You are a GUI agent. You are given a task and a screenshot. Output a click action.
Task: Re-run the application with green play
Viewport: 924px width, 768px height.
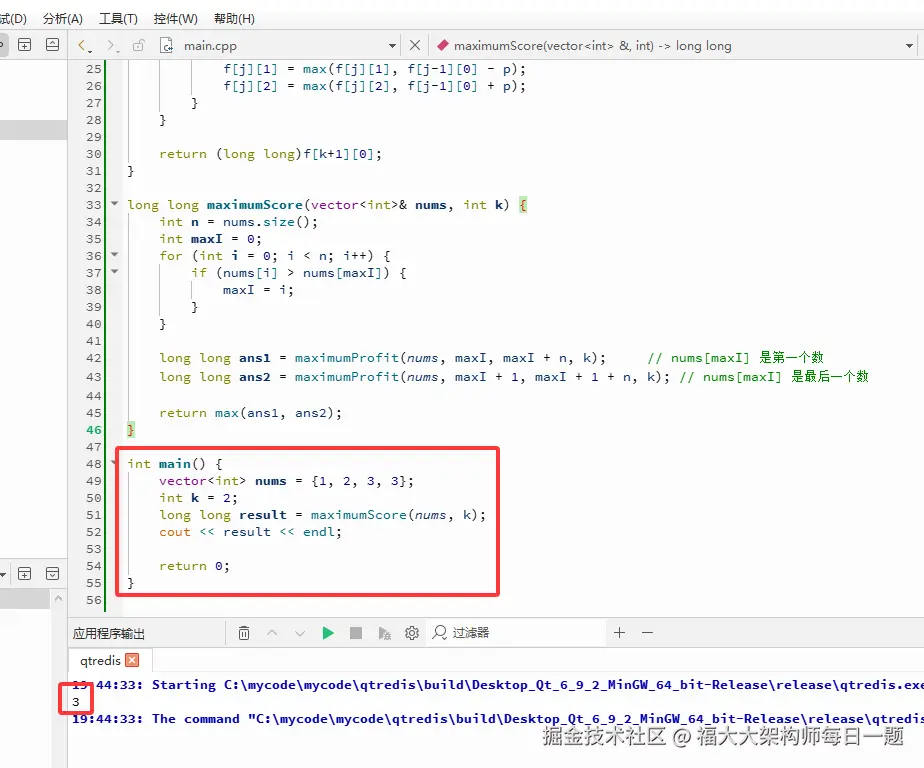pos(328,633)
